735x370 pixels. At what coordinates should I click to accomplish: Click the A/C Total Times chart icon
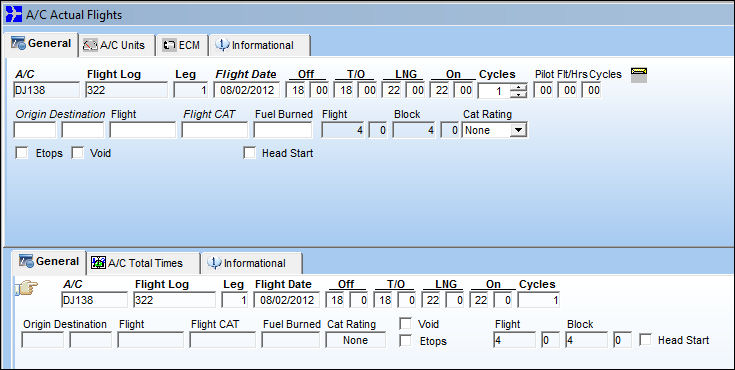tap(98, 263)
